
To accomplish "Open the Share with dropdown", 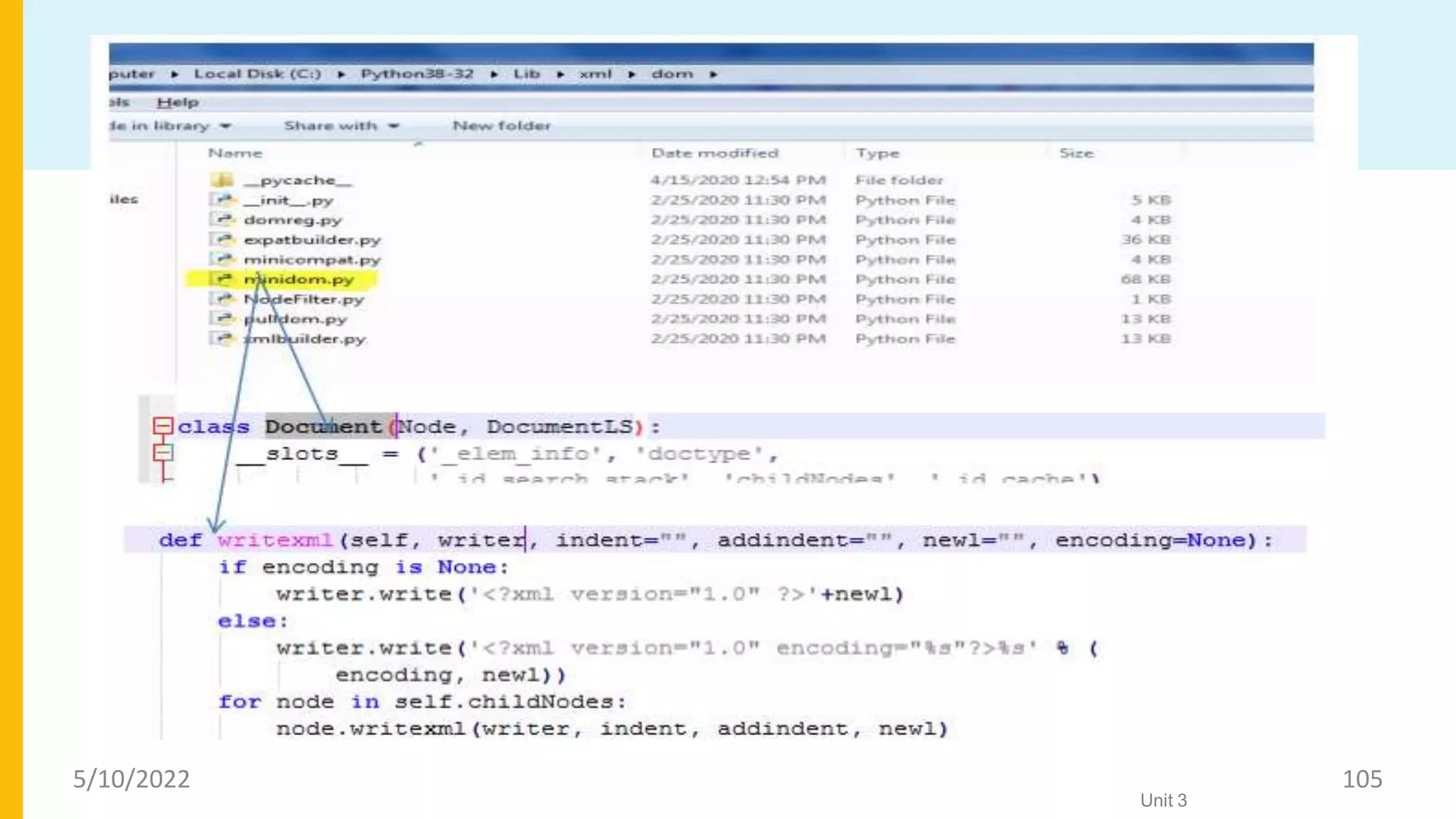I will pos(341,126).
